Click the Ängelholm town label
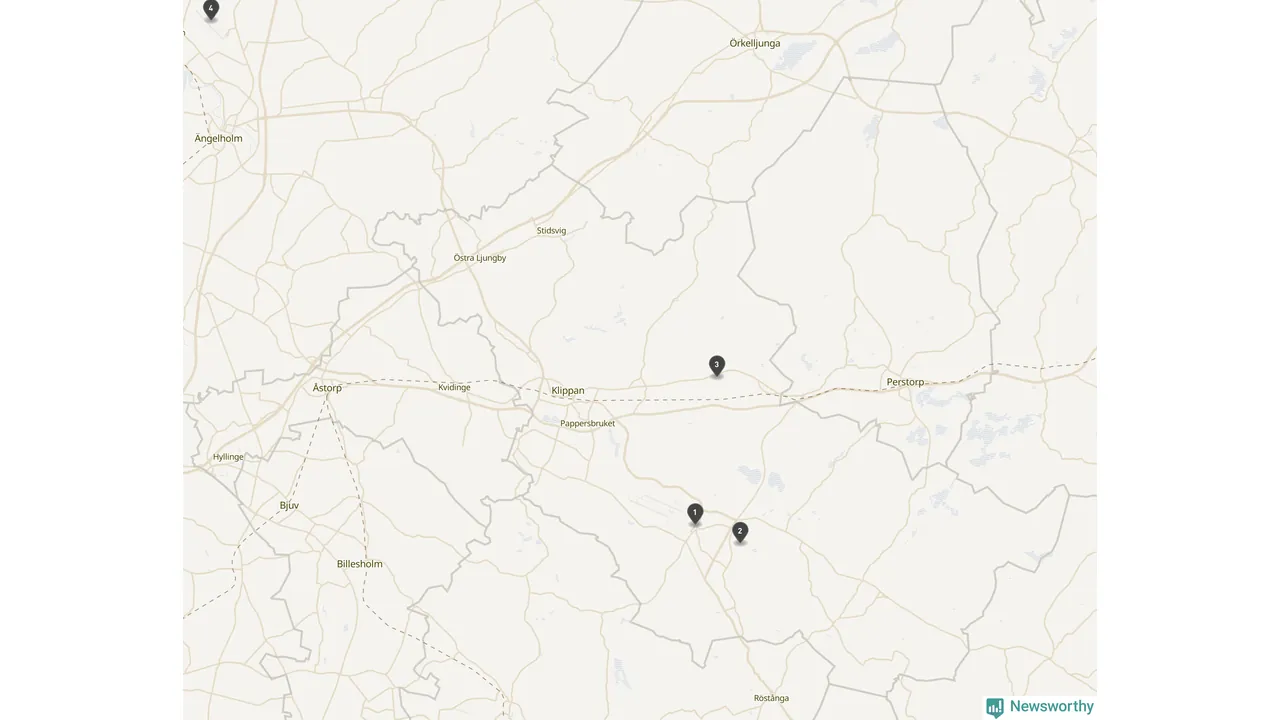Viewport: 1280px width, 720px height. coord(219,138)
